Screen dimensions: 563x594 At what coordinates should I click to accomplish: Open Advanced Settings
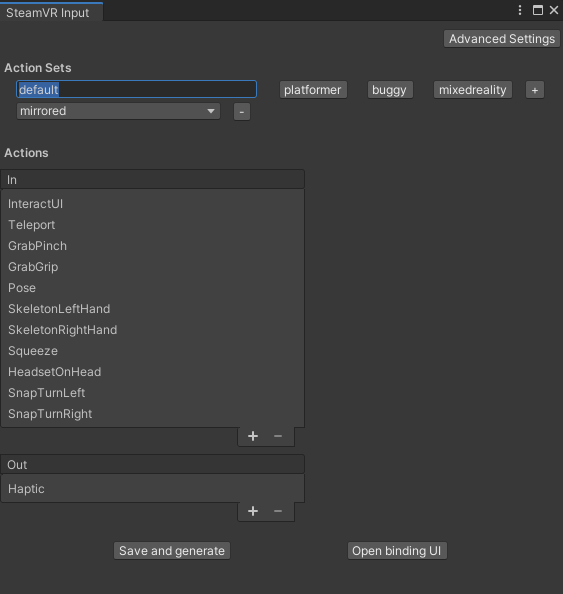coord(502,39)
